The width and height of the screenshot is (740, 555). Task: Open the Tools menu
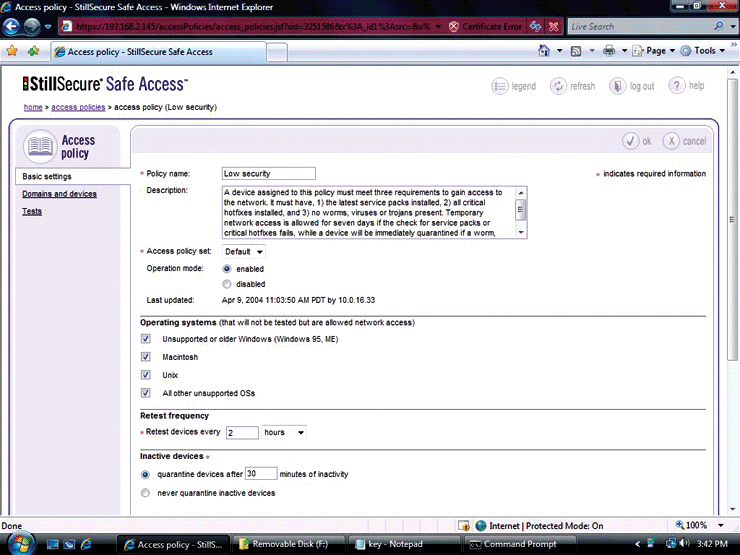pos(702,50)
